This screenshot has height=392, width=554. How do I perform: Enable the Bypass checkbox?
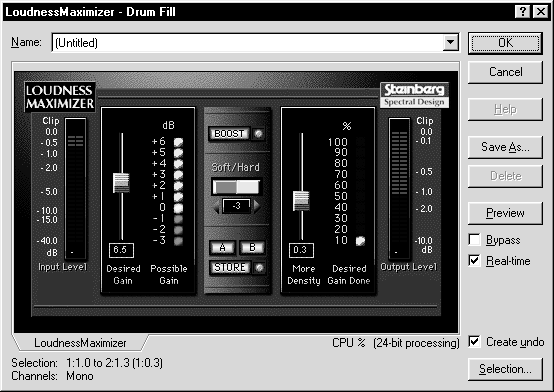[x=475, y=240]
